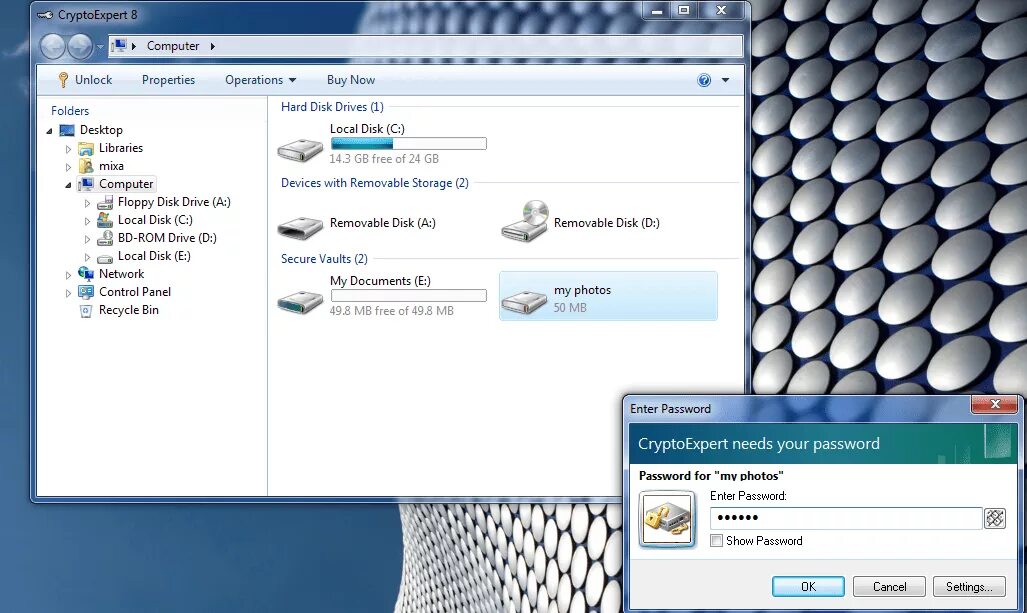Screen dimensions: 1027x613
Task: Select the Removable Disk (A:) drive icon
Action: [300, 227]
